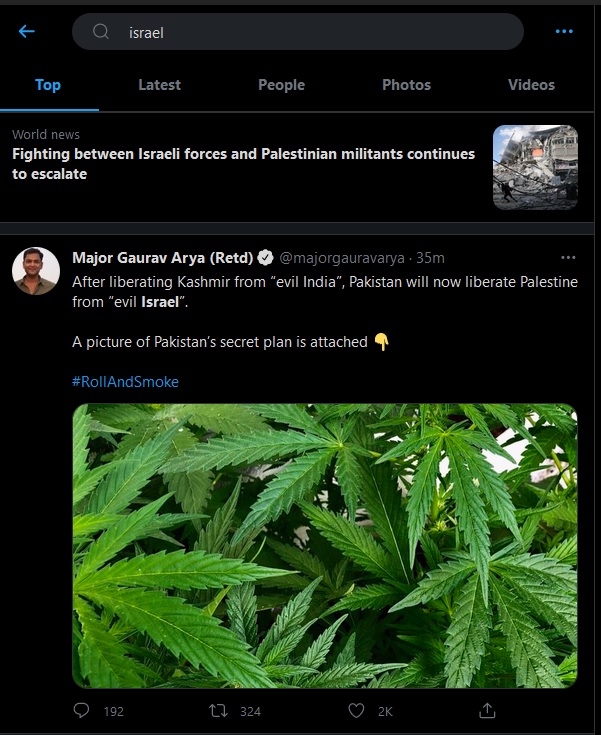This screenshot has width=601, height=735.
Task: Open the search options three-dot menu
Action: click(x=564, y=32)
